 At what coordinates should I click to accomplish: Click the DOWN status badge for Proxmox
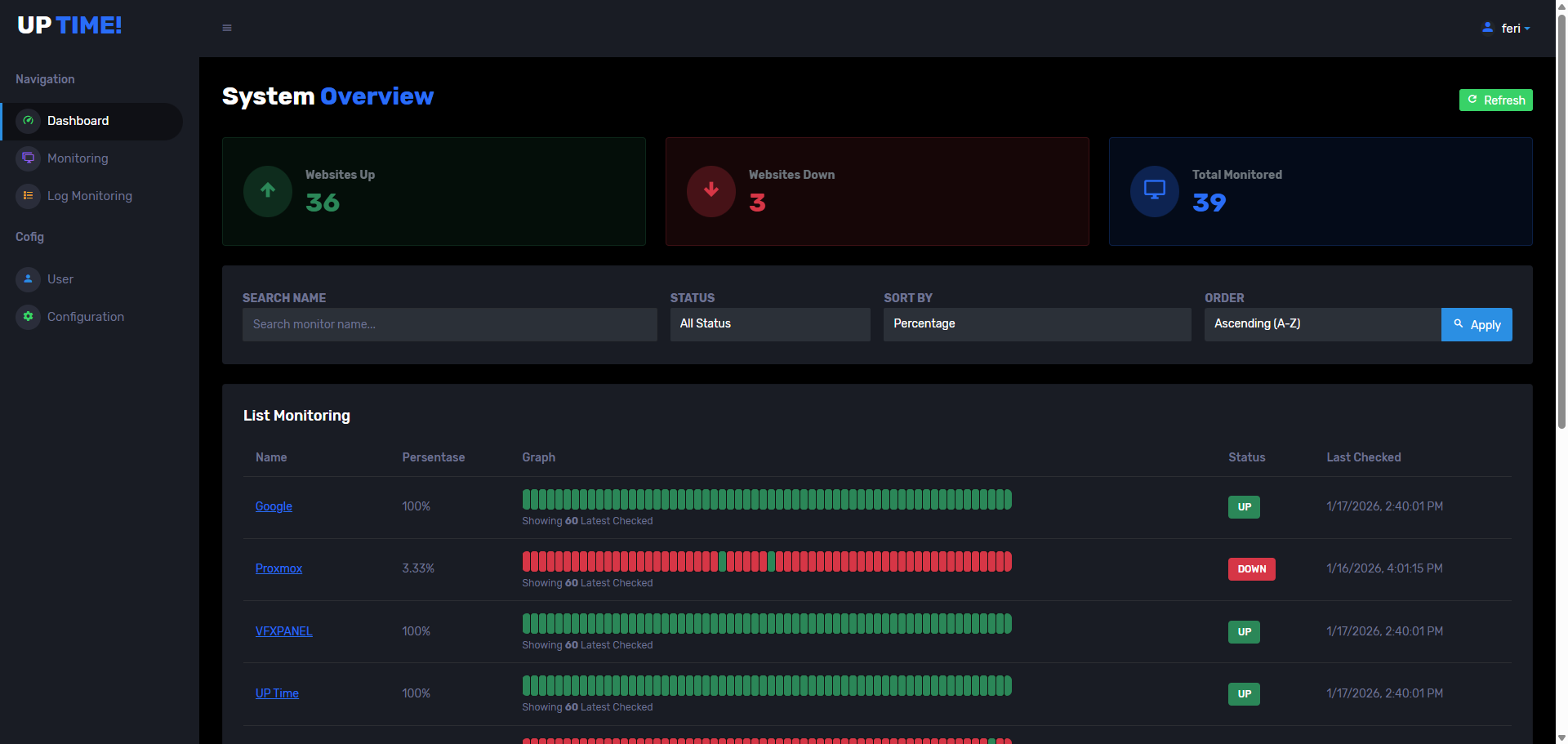coord(1251,568)
